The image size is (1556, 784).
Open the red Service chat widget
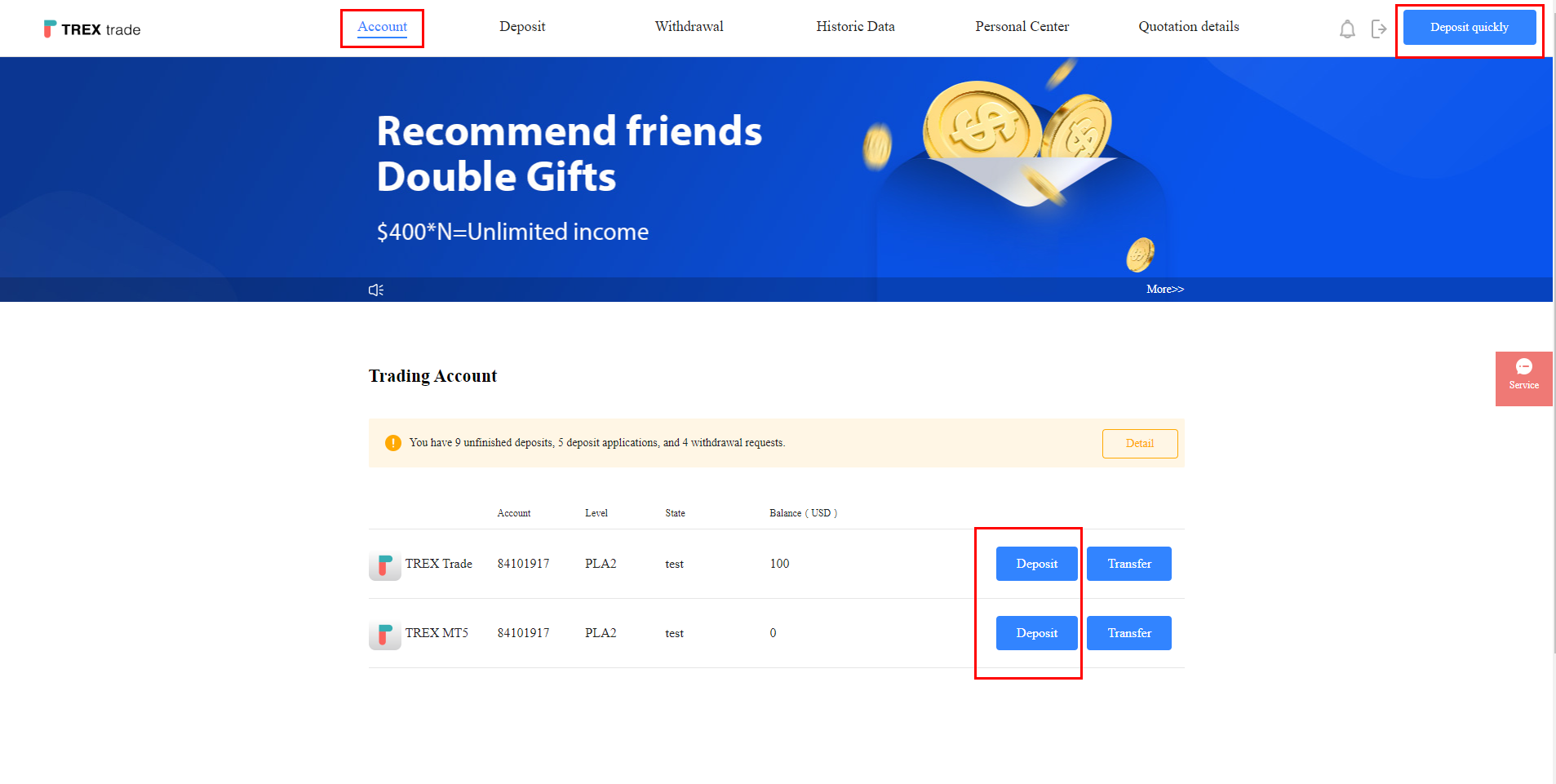(x=1523, y=379)
